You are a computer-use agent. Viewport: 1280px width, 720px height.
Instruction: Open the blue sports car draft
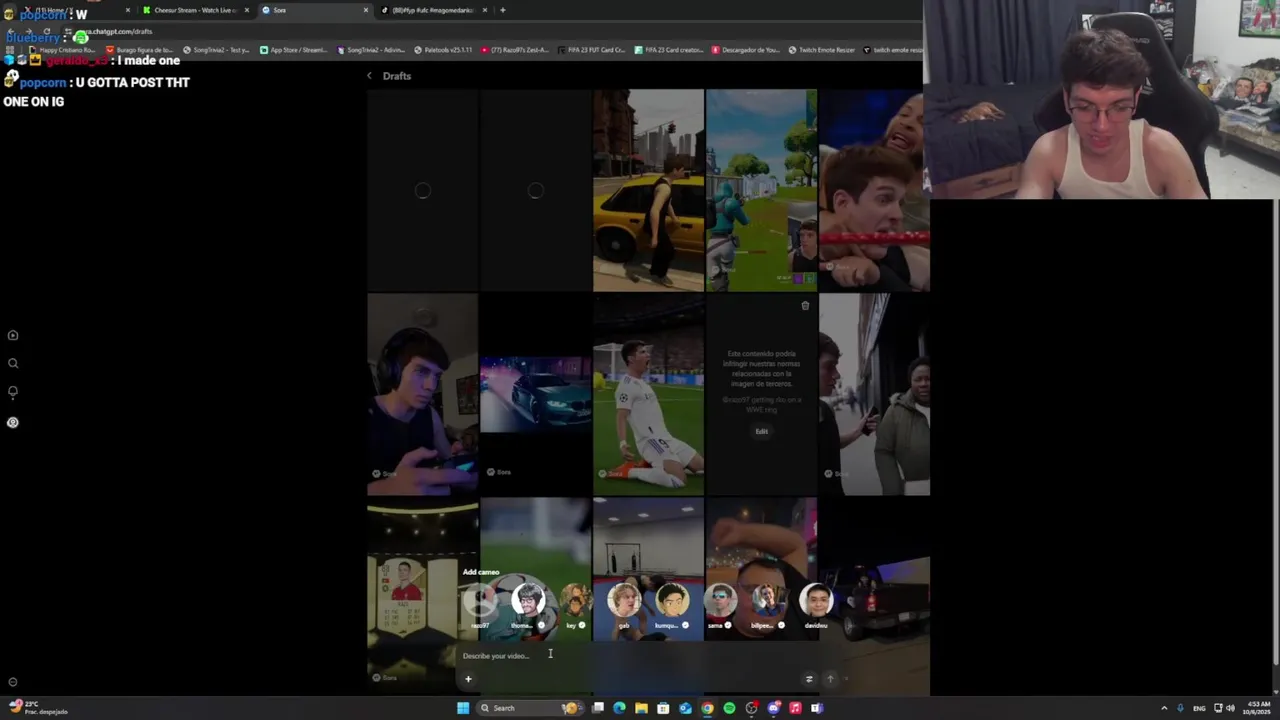click(x=535, y=394)
